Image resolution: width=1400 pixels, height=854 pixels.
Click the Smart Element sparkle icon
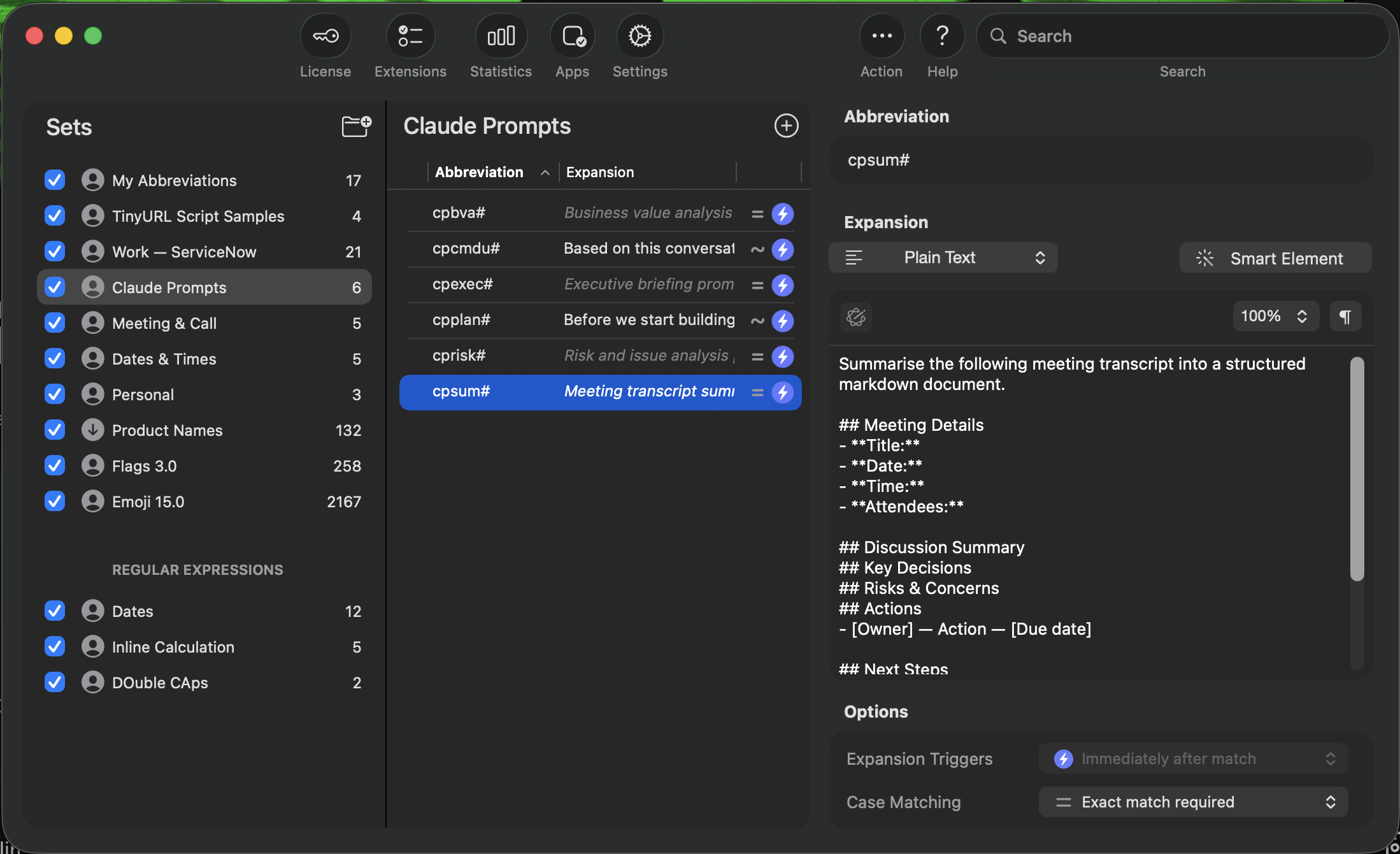coord(1204,258)
